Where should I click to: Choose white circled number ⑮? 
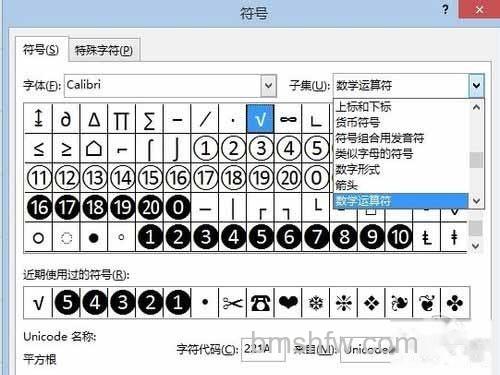tap(149, 178)
